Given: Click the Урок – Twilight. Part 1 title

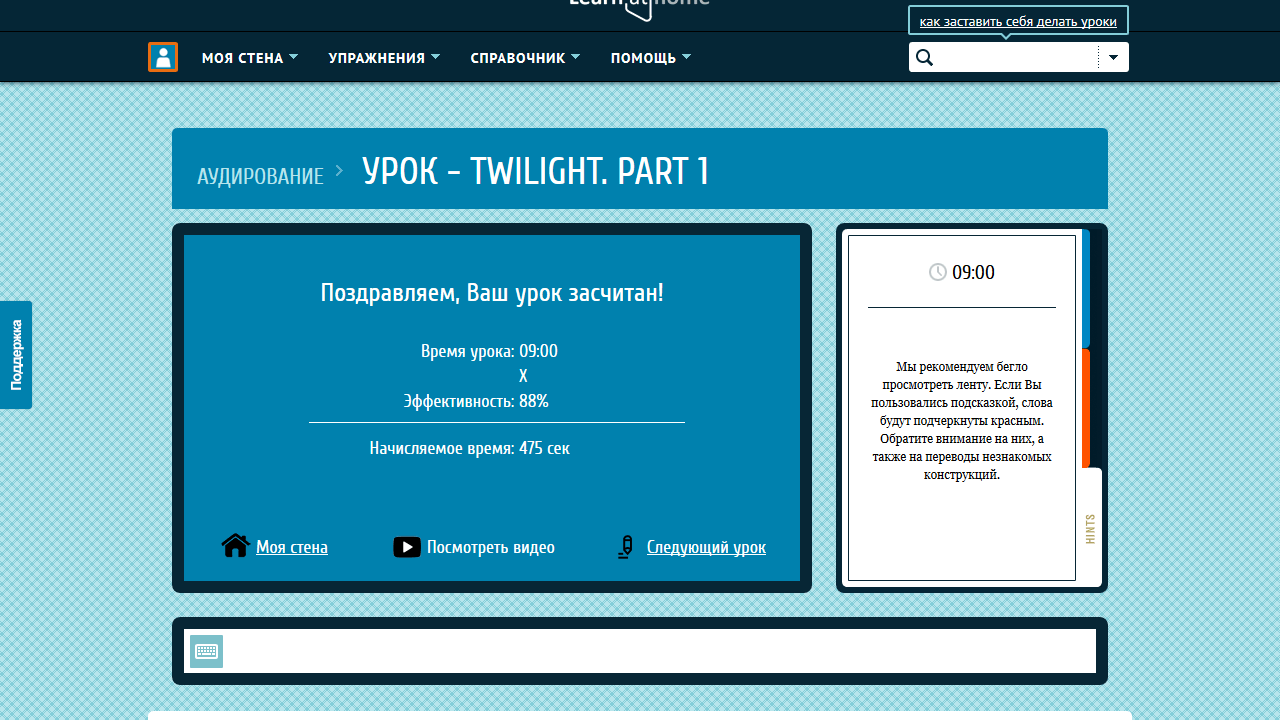Looking at the screenshot, I should 535,171.
